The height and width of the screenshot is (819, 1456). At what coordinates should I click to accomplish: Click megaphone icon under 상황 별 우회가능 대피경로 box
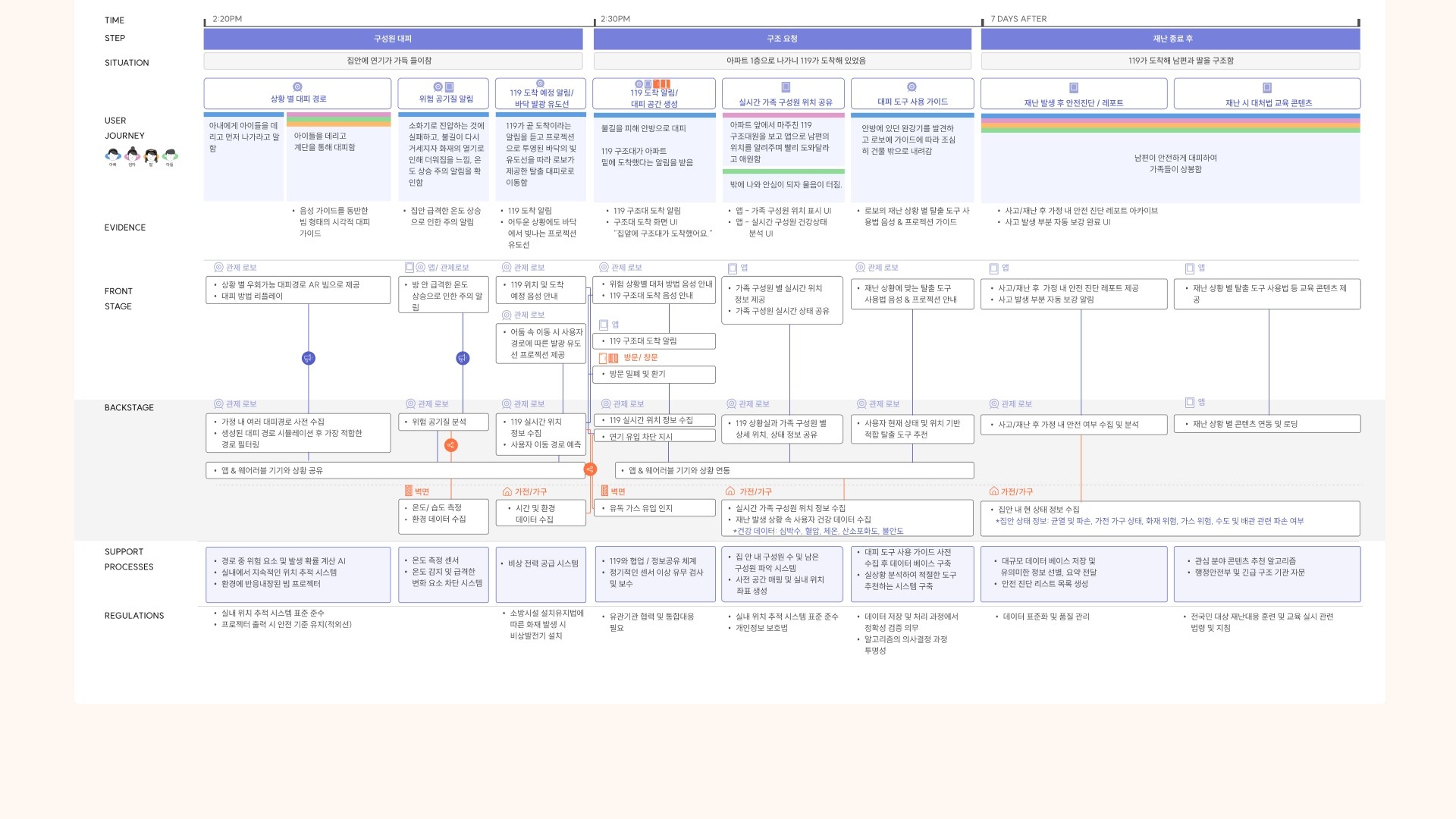309,358
